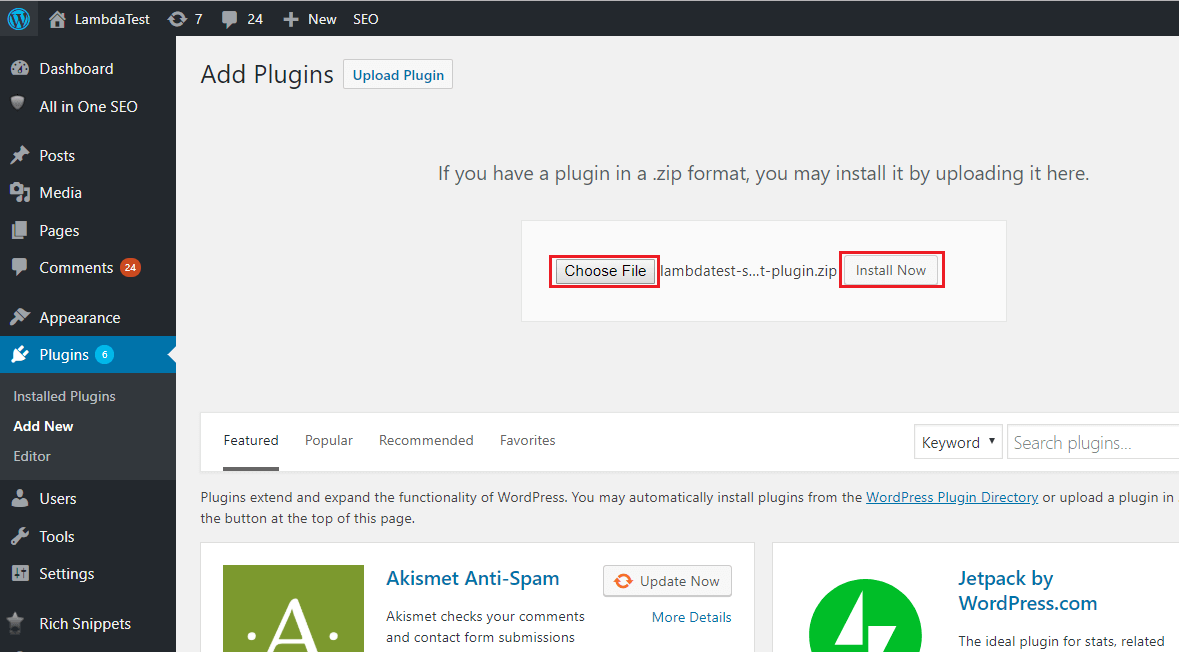Open the Appearance section in the sidebar
1179x652 pixels.
click(72, 317)
